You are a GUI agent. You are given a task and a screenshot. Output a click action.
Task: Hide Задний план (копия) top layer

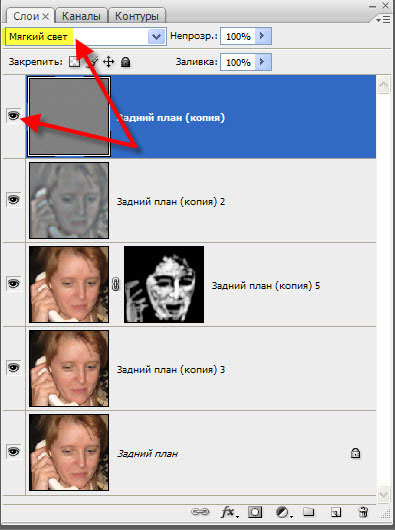pos(14,116)
